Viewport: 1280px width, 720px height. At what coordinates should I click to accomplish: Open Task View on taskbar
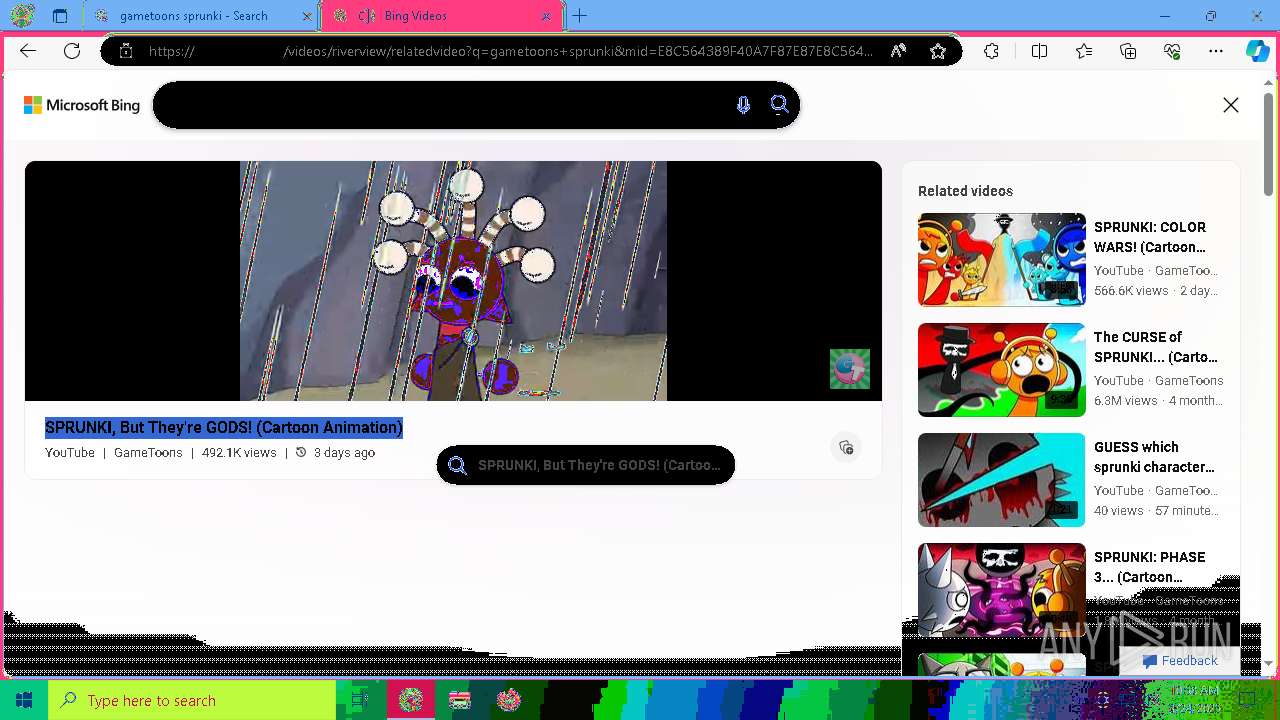pos(360,700)
